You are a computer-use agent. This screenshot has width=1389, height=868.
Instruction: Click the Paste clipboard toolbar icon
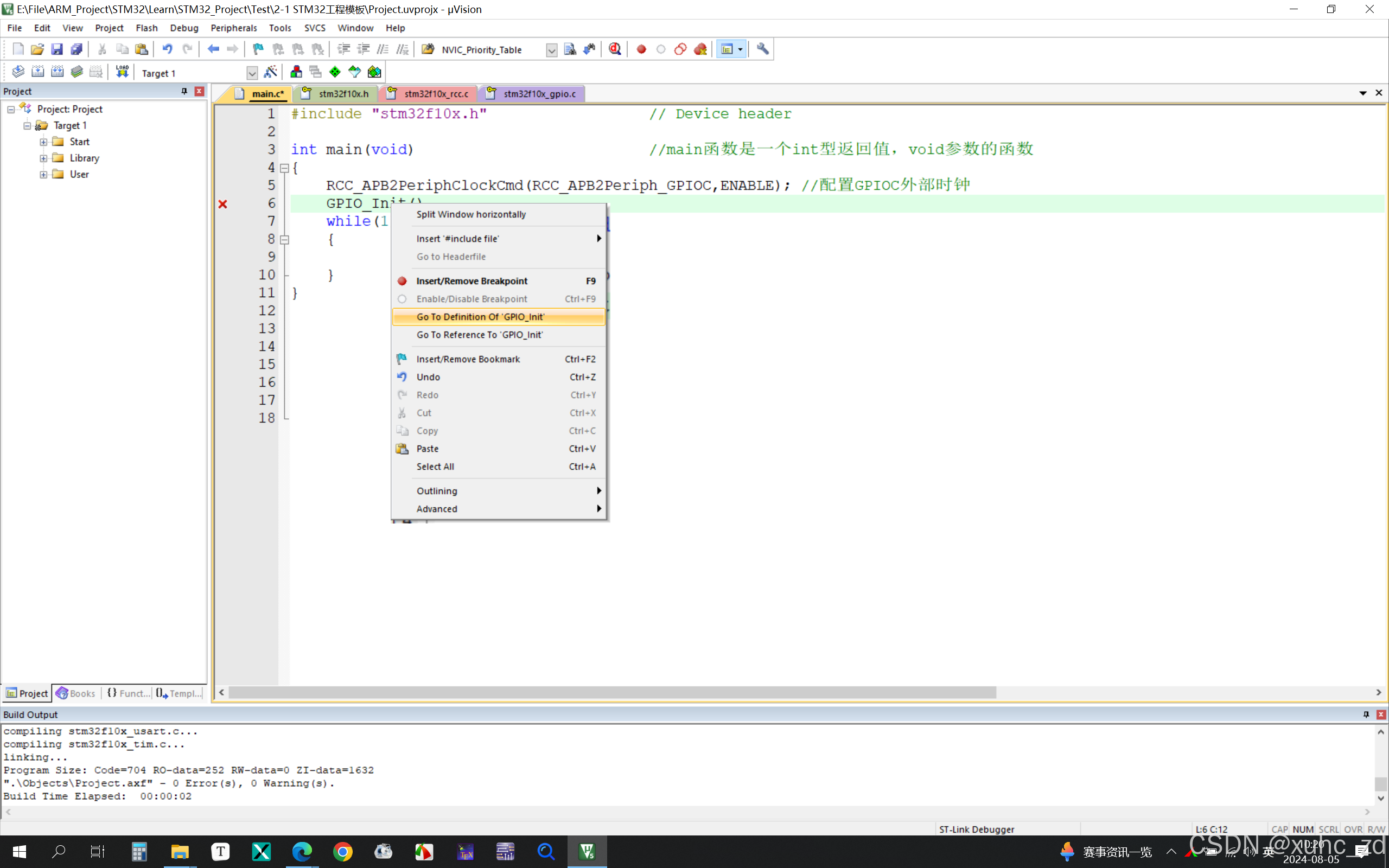click(x=141, y=49)
